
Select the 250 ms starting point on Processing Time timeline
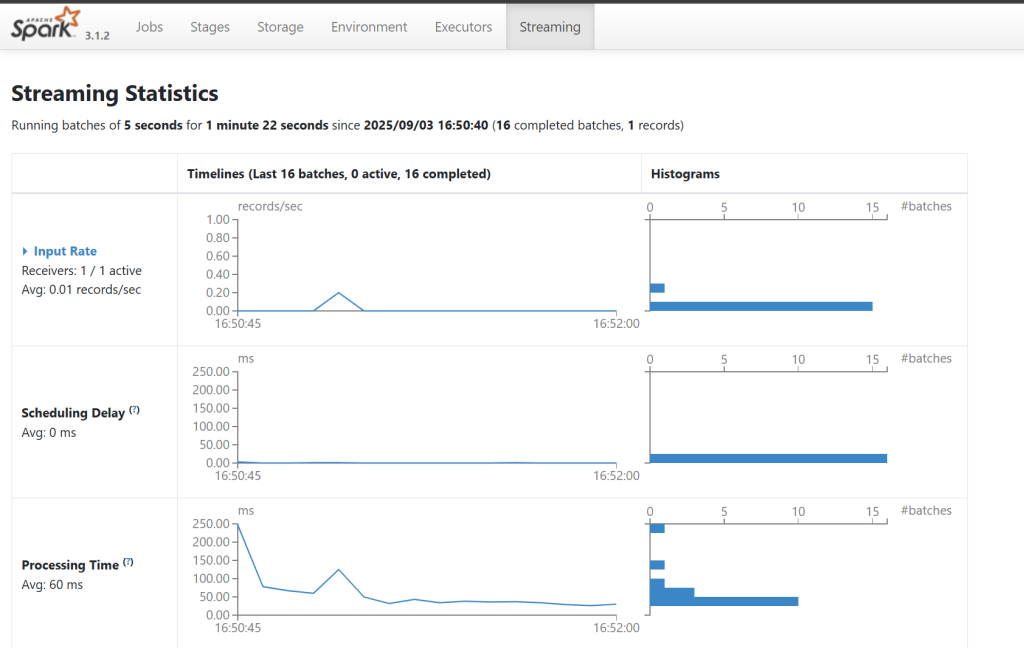point(238,524)
